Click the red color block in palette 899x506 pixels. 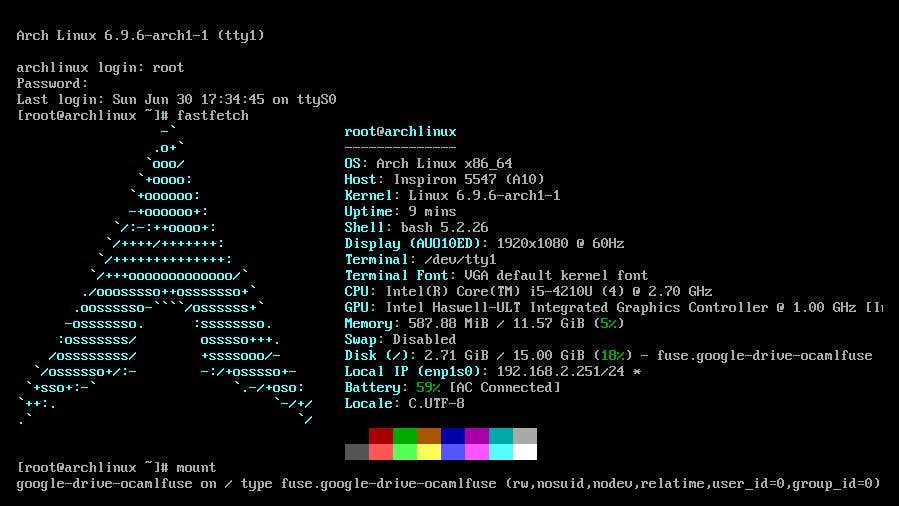pos(381,436)
